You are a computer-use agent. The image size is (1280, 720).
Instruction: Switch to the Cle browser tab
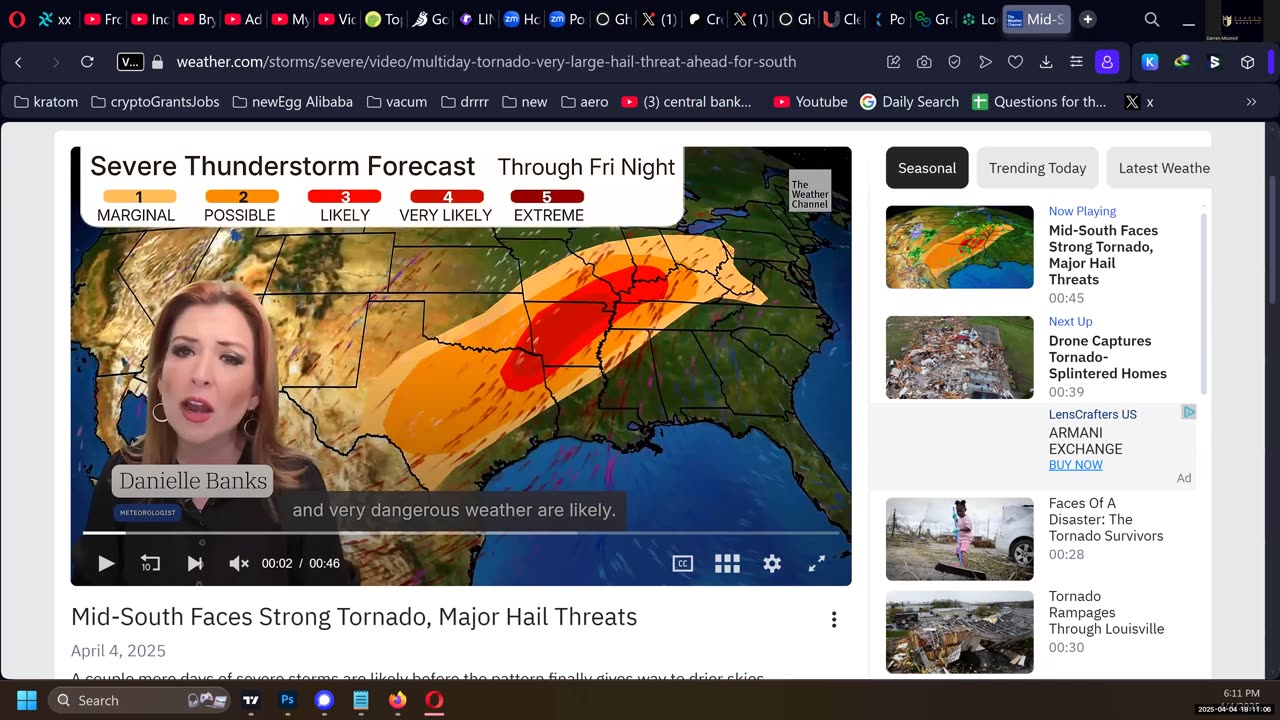843,19
